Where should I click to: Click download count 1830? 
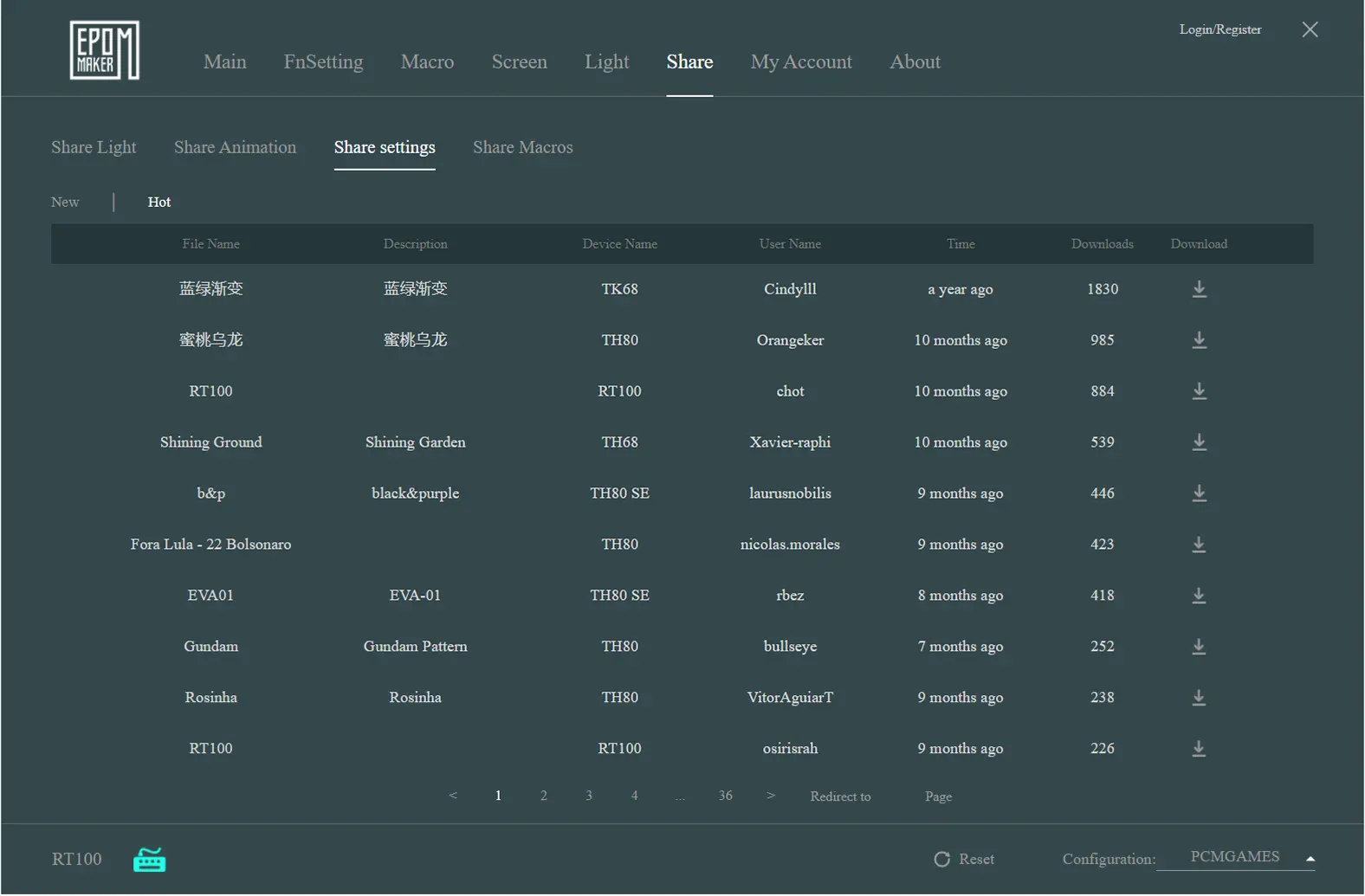1102,289
